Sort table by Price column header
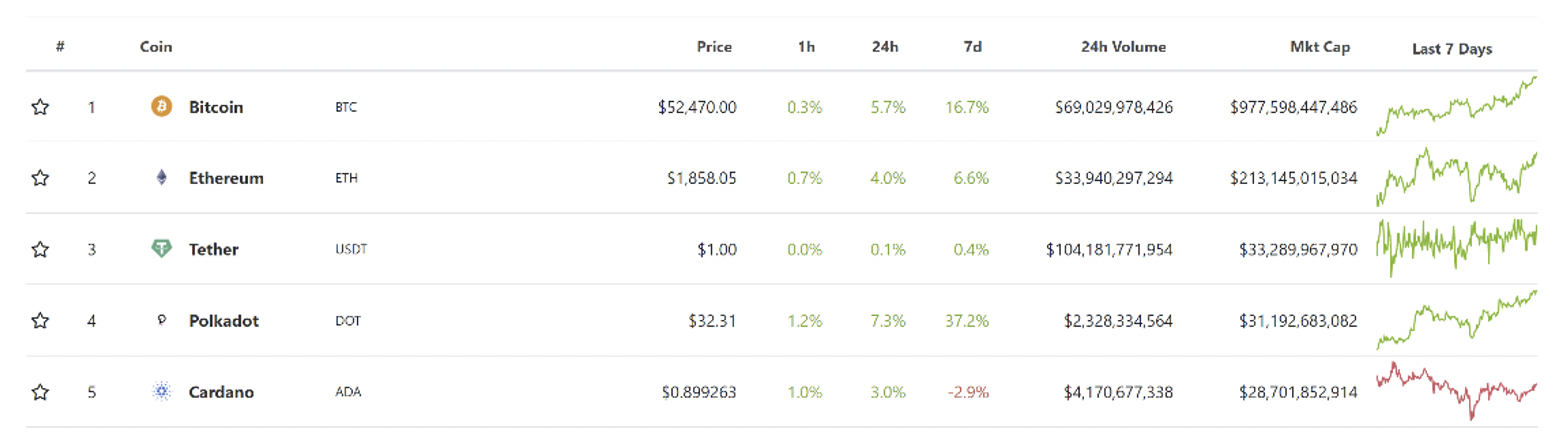The height and width of the screenshot is (442, 1558). [714, 46]
